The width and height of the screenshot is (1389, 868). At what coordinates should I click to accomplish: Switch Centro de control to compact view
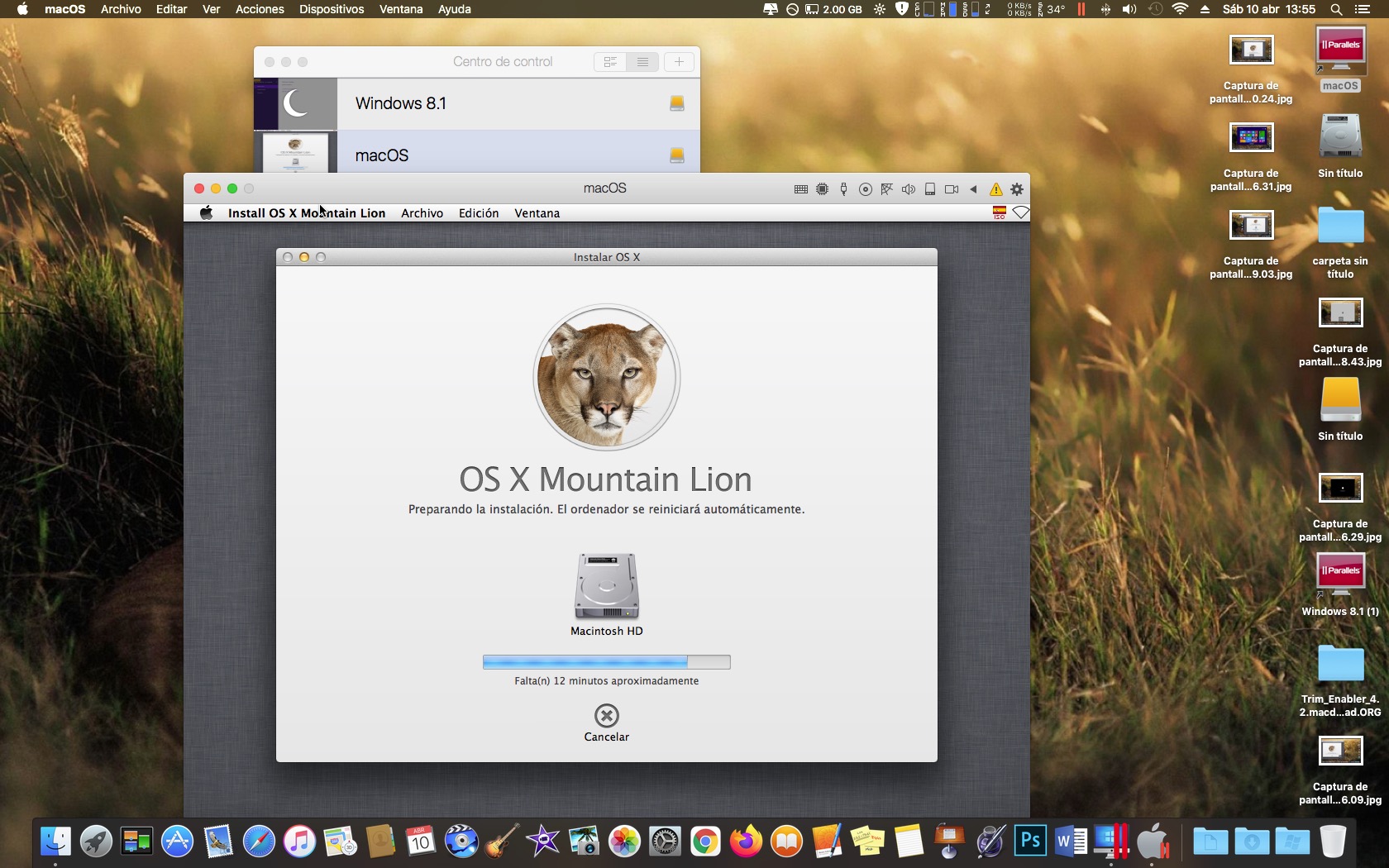[610, 62]
